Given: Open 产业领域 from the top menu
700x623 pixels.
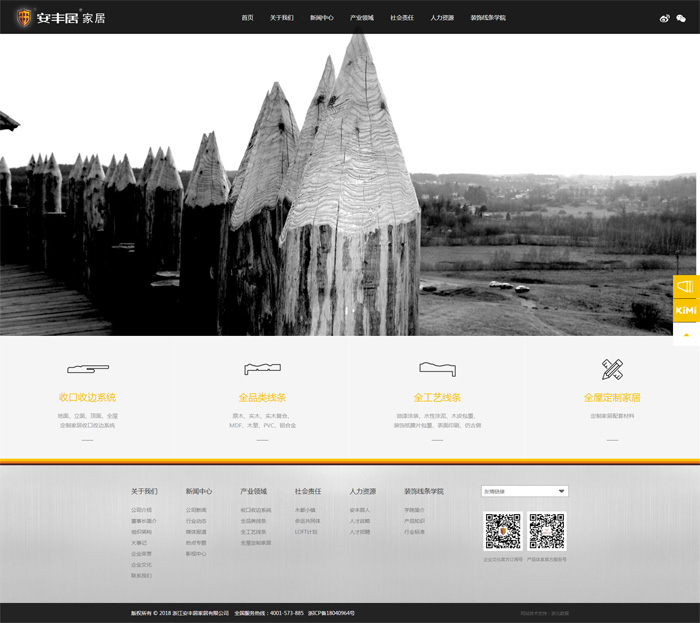Looking at the screenshot, I should 361,18.
